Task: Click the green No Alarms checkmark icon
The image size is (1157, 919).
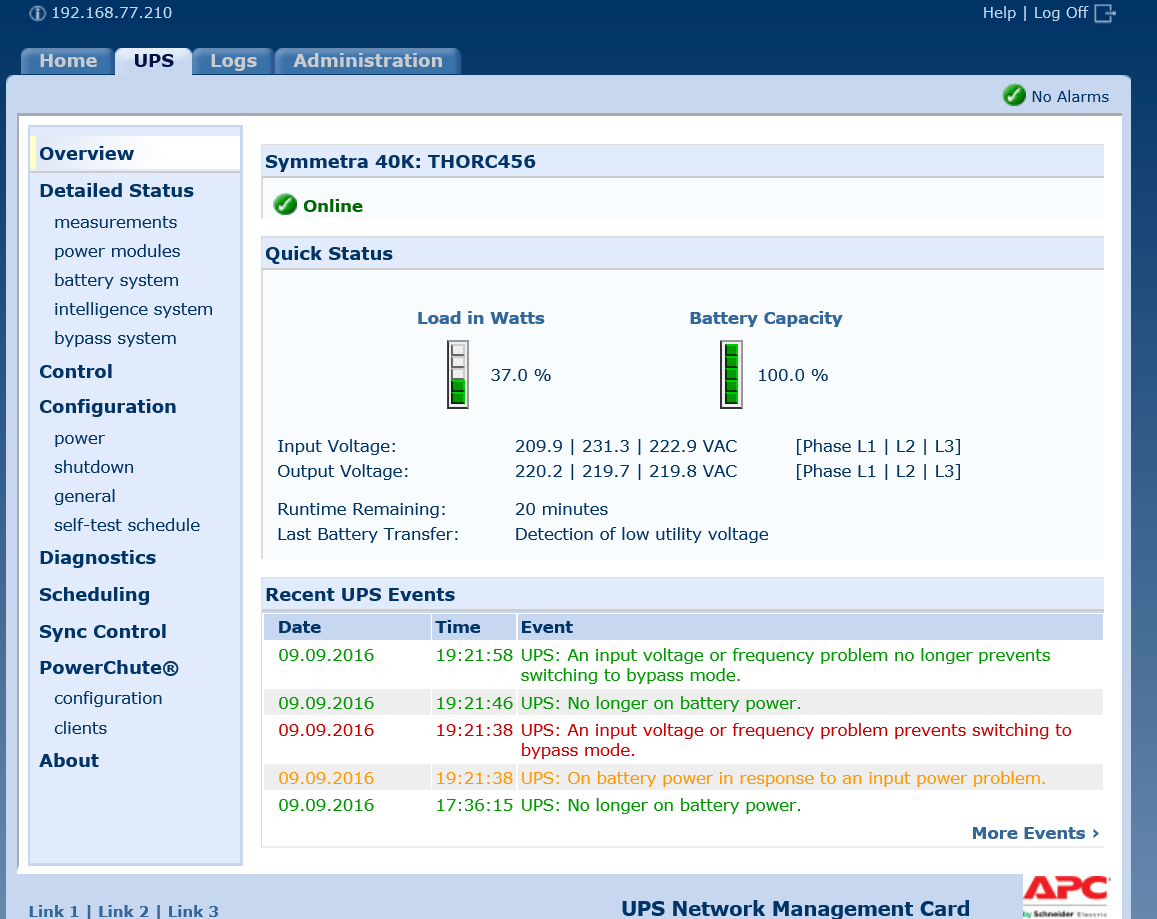Action: click(1014, 96)
